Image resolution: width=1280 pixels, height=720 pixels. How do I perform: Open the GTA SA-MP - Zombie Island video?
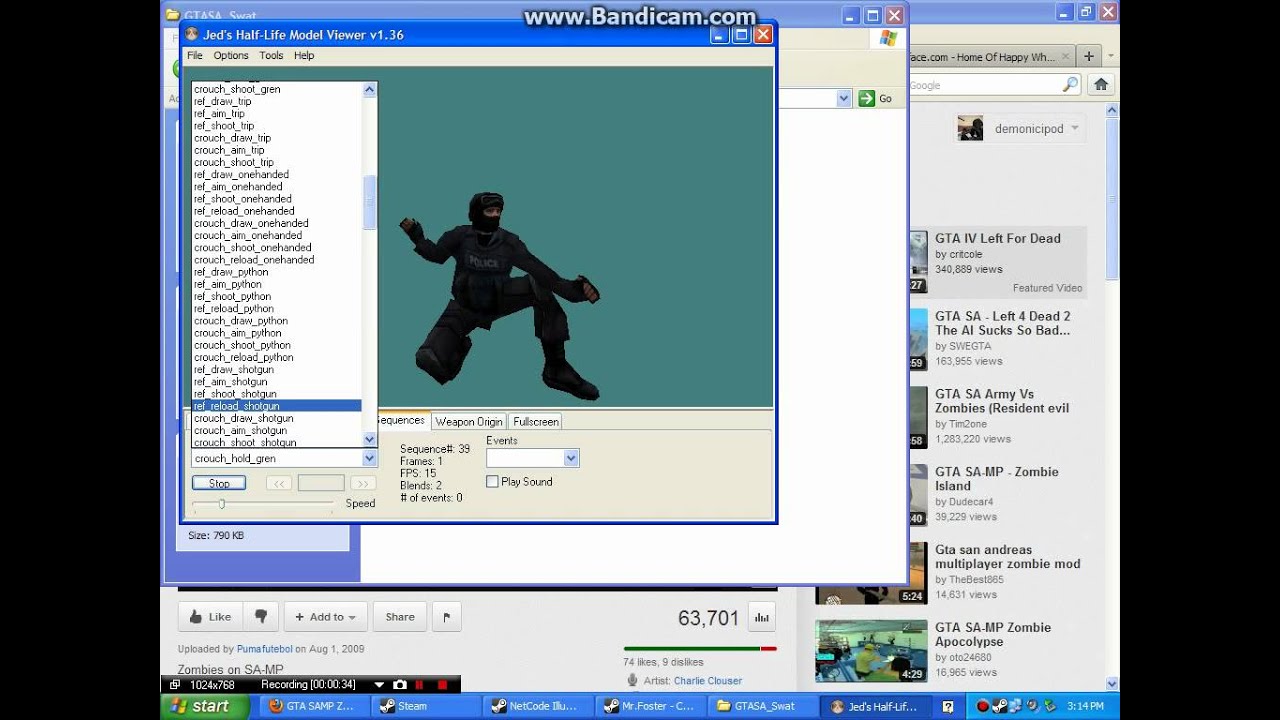click(996, 479)
